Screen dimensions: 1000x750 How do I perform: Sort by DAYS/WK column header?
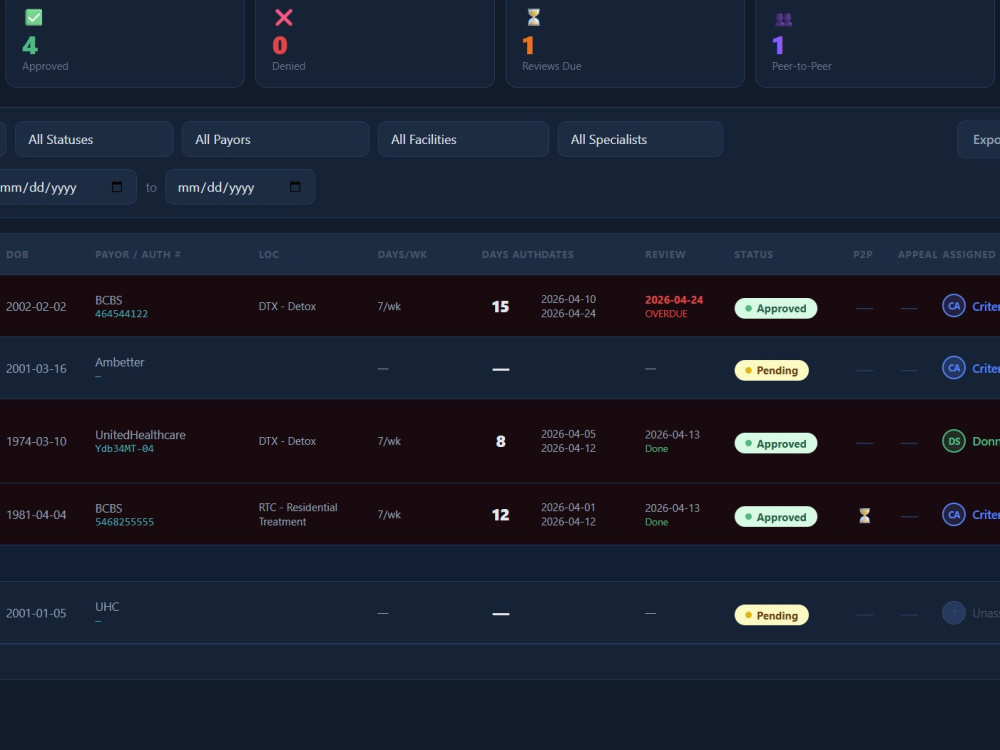coord(402,254)
